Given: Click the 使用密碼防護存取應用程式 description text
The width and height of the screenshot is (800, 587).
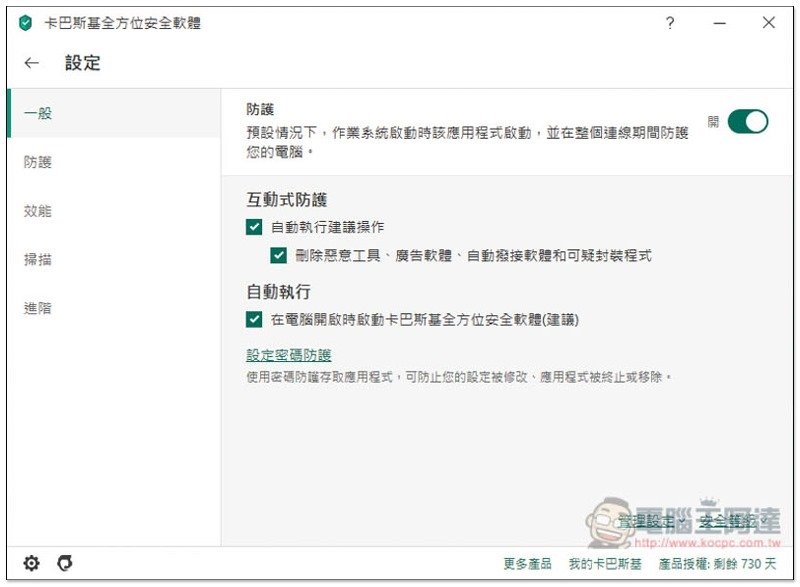Looking at the screenshot, I should (459, 377).
